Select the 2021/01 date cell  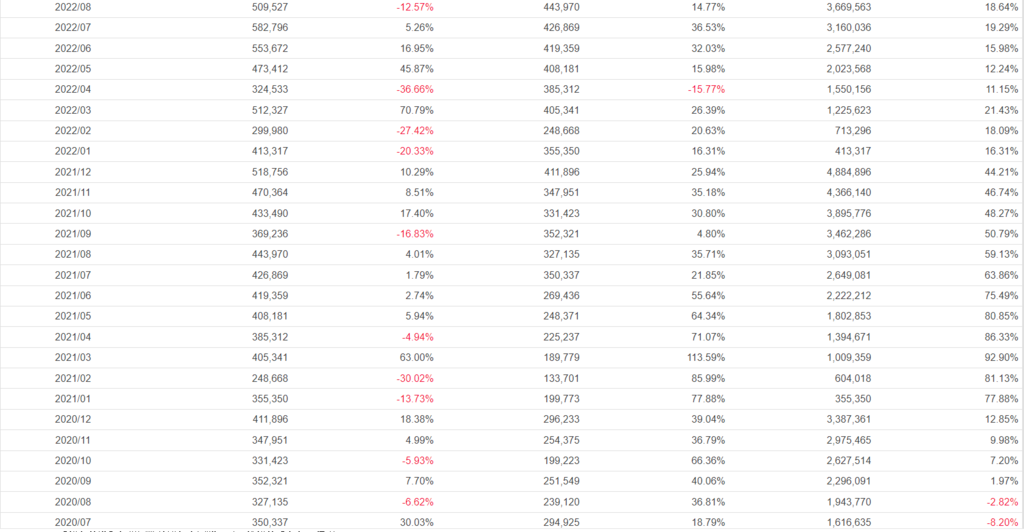[x=71, y=398]
